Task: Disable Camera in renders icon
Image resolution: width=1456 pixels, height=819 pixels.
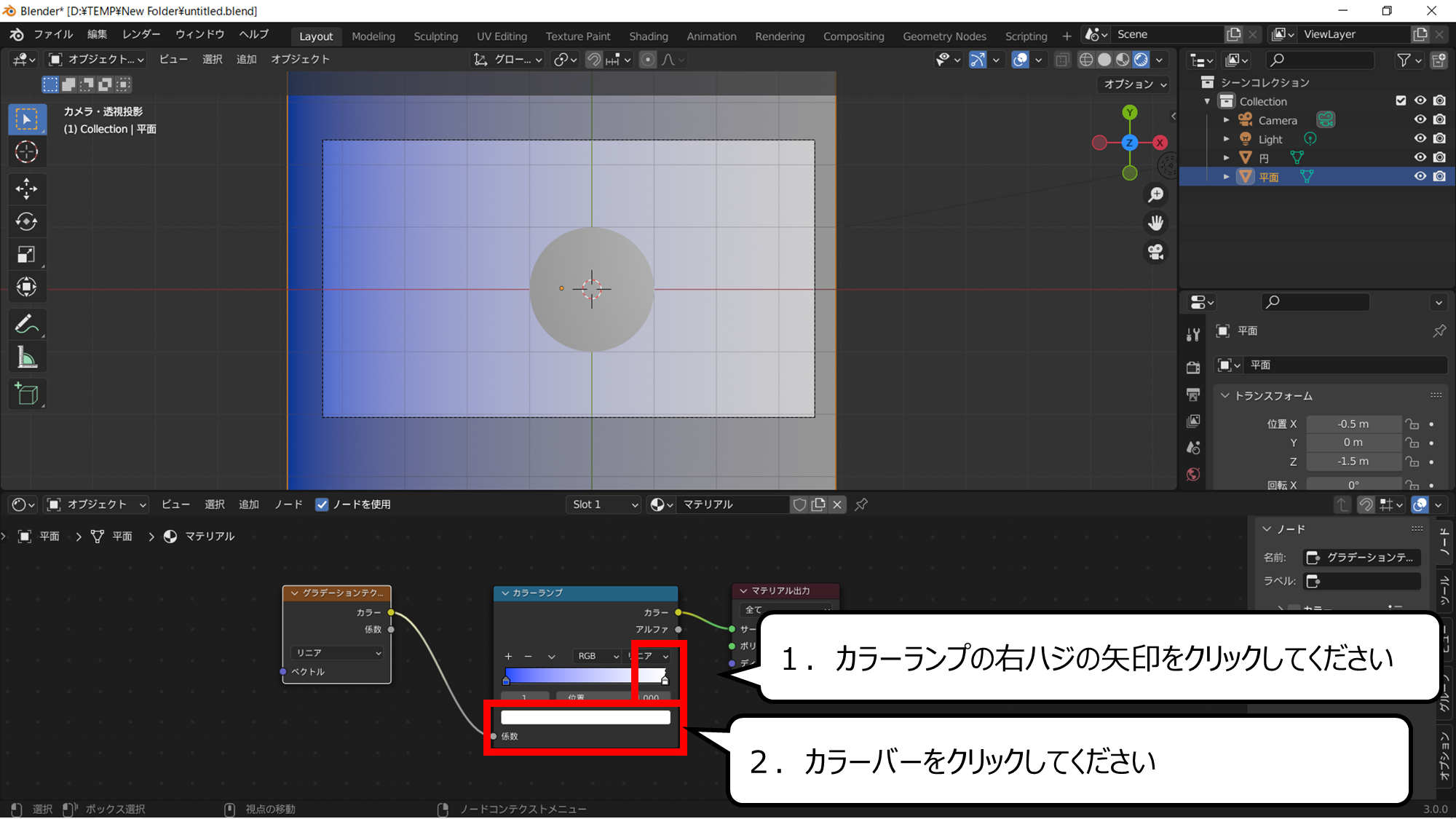Action: (x=1439, y=119)
